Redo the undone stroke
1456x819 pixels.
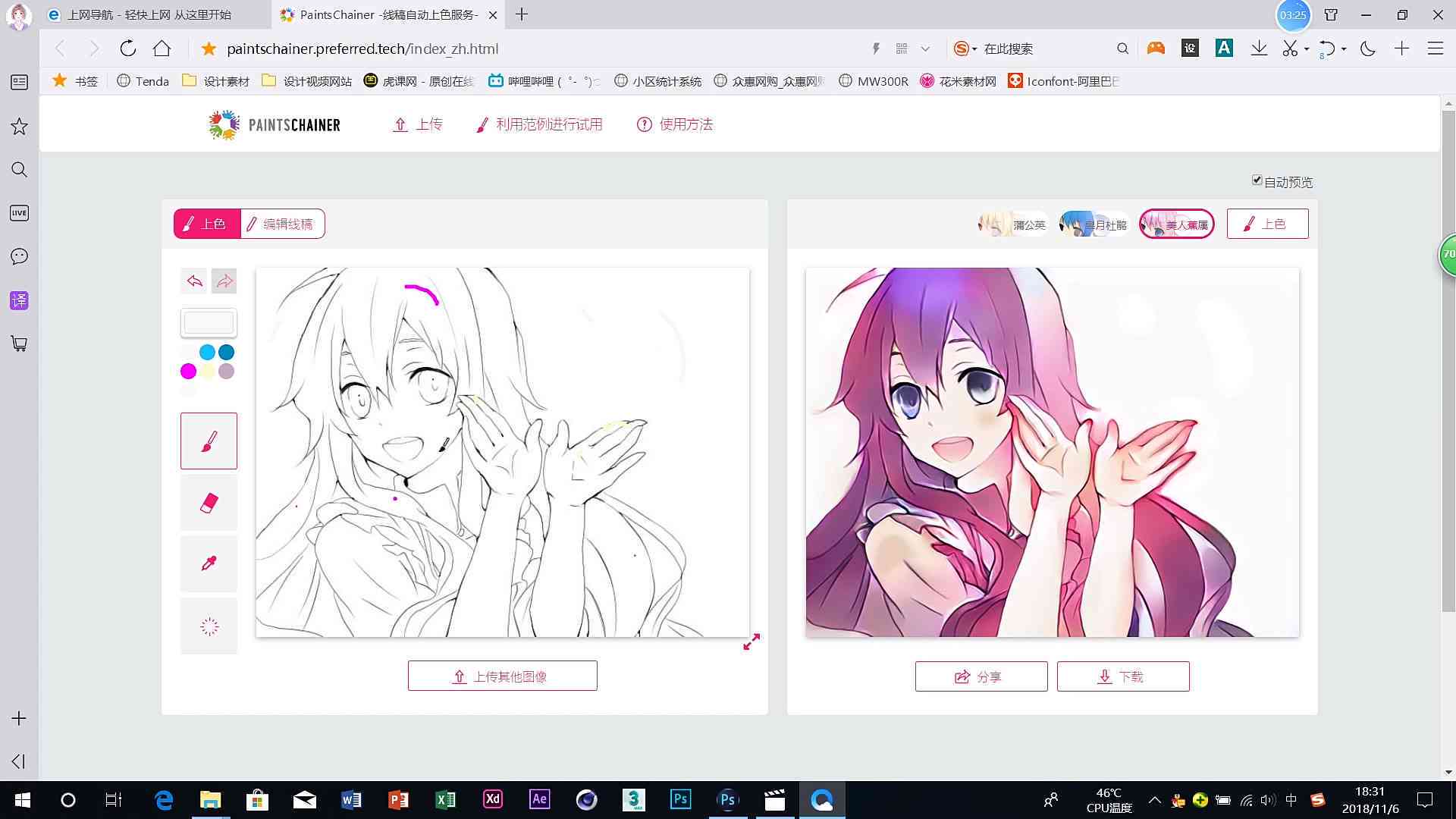coord(224,281)
